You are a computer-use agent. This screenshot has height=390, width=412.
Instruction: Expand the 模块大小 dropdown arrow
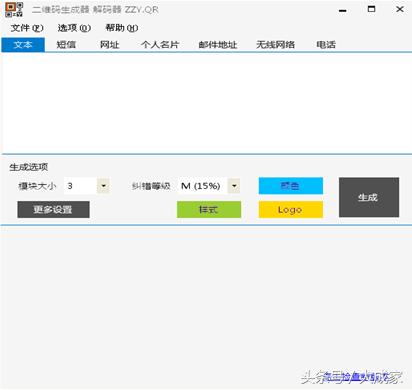103,186
